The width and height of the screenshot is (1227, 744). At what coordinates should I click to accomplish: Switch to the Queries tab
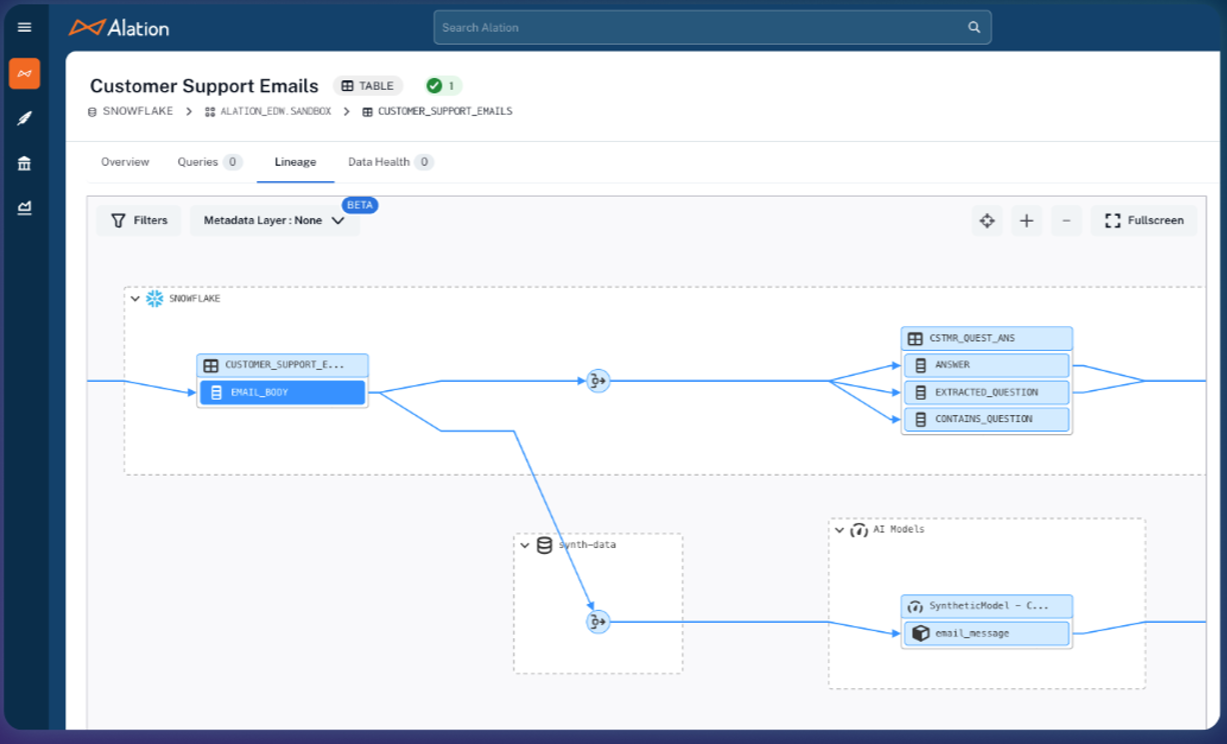click(x=198, y=162)
